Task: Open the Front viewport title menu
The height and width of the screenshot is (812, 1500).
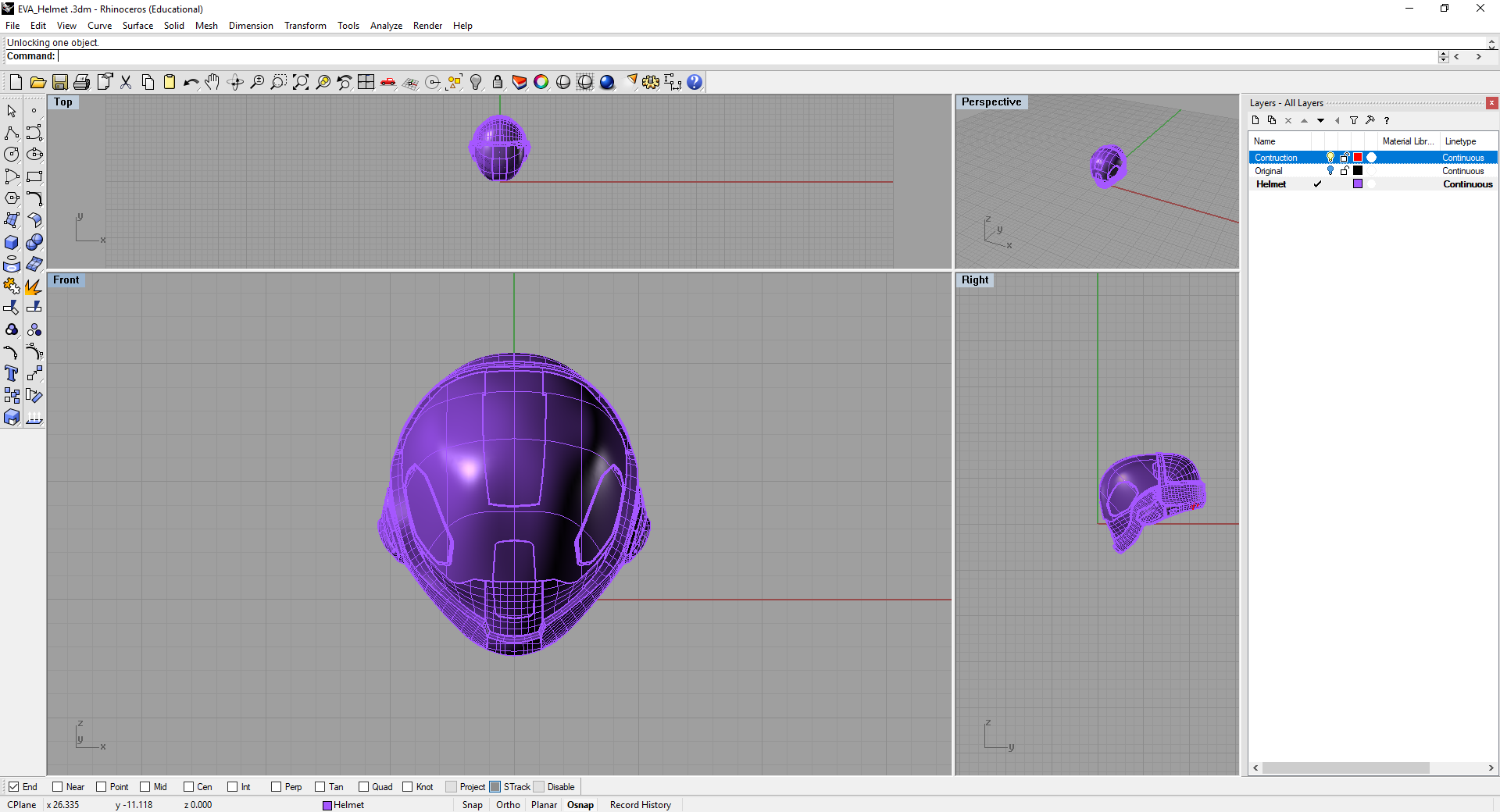Action: tap(66, 280)
